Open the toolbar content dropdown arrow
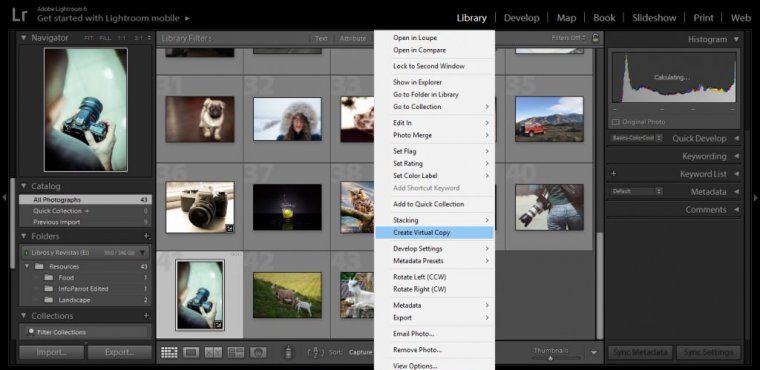 (x=594, y=353)
